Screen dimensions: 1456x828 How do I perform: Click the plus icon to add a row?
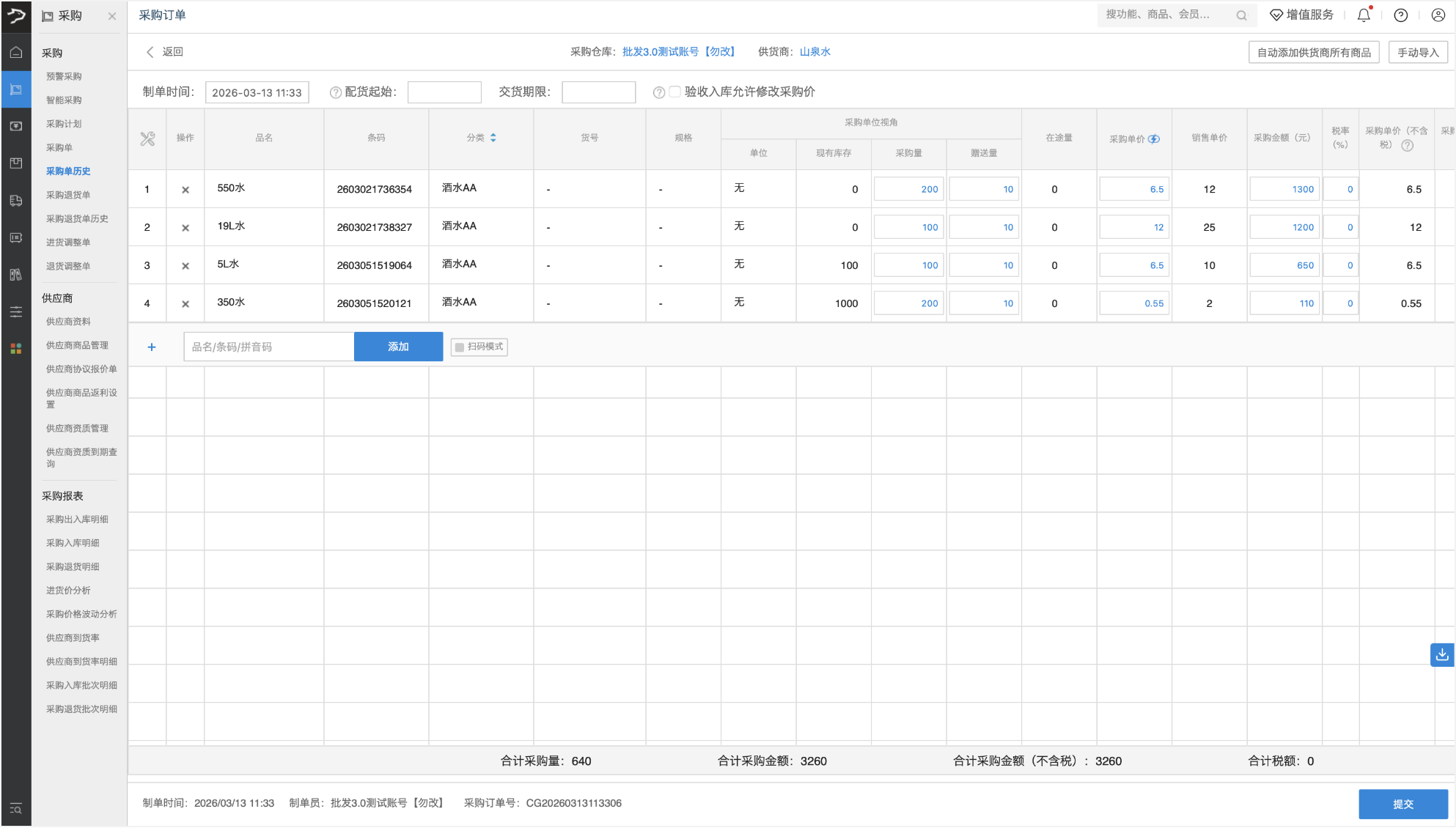click(152, 347)
